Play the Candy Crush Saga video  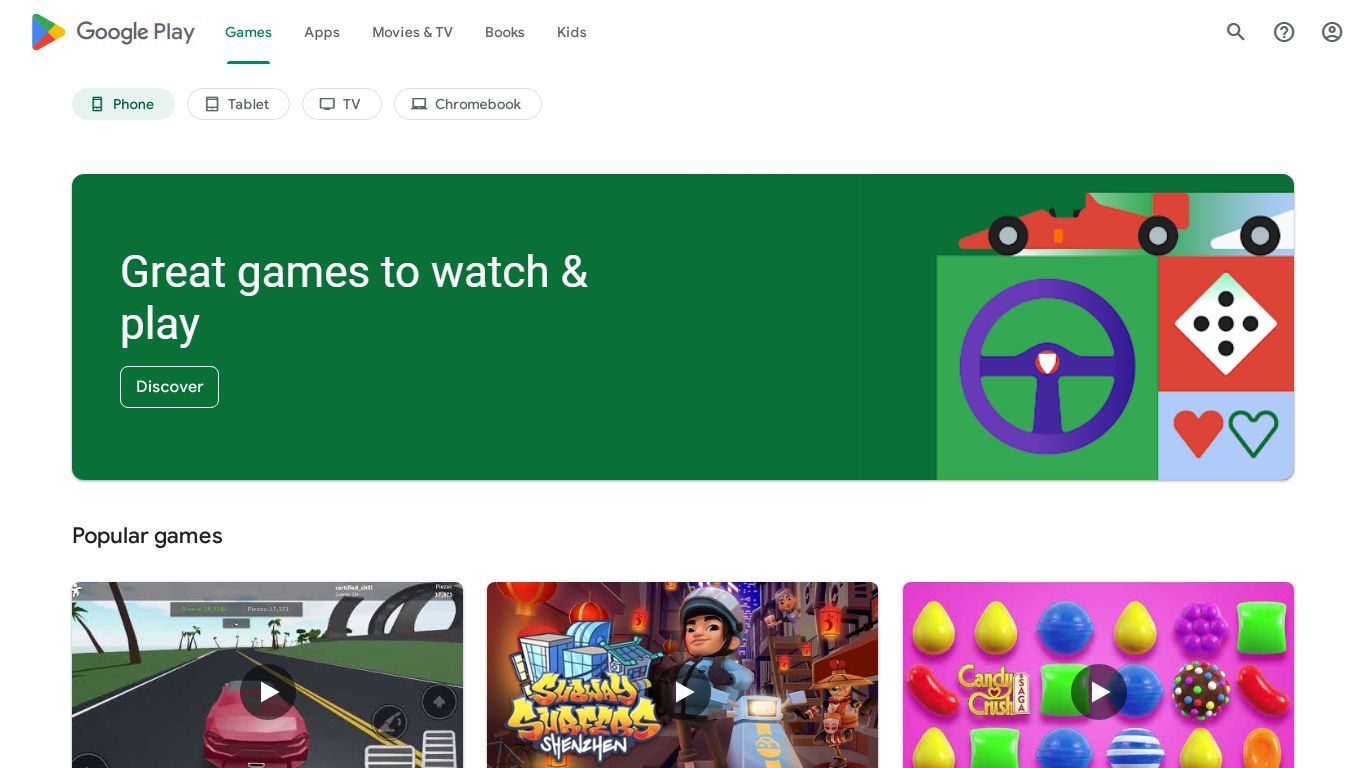coord(1099,692)
